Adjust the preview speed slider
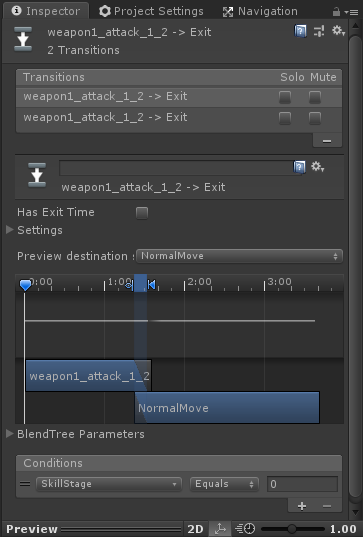The height and width of the screenshot is (537, 363). pos(292,529)
